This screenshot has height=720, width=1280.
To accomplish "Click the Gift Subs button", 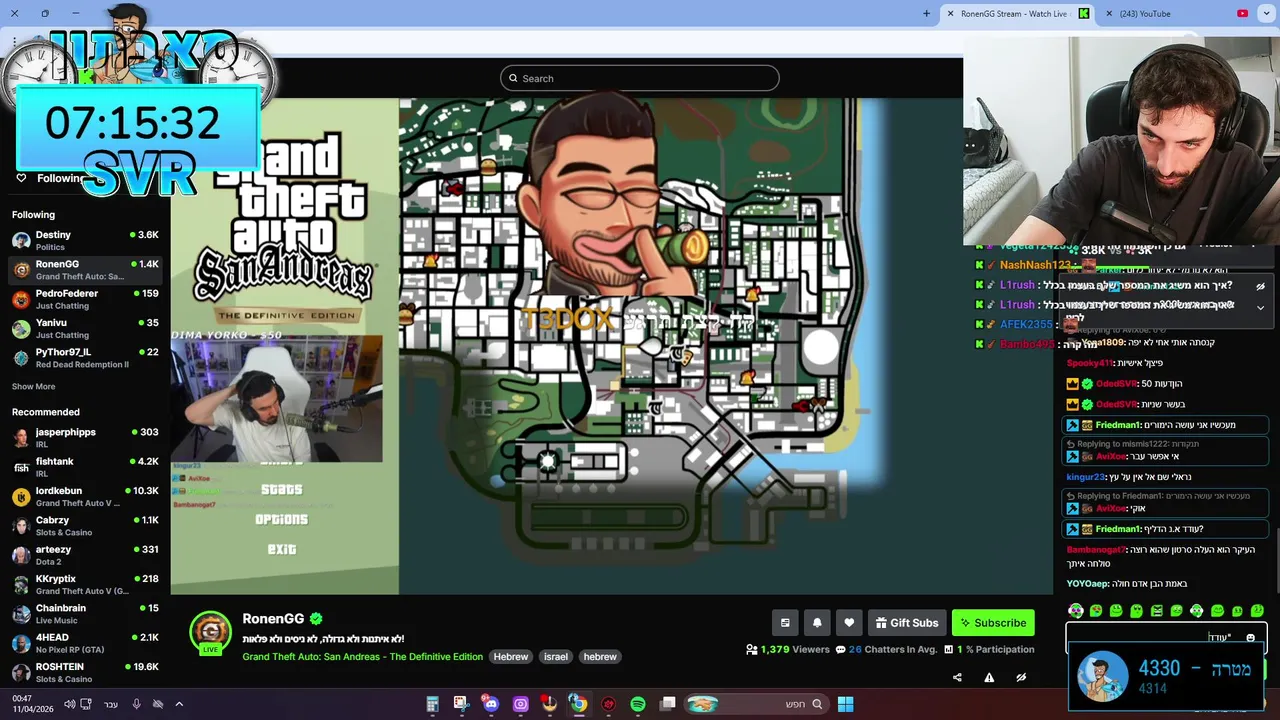I will coord(907,623).
